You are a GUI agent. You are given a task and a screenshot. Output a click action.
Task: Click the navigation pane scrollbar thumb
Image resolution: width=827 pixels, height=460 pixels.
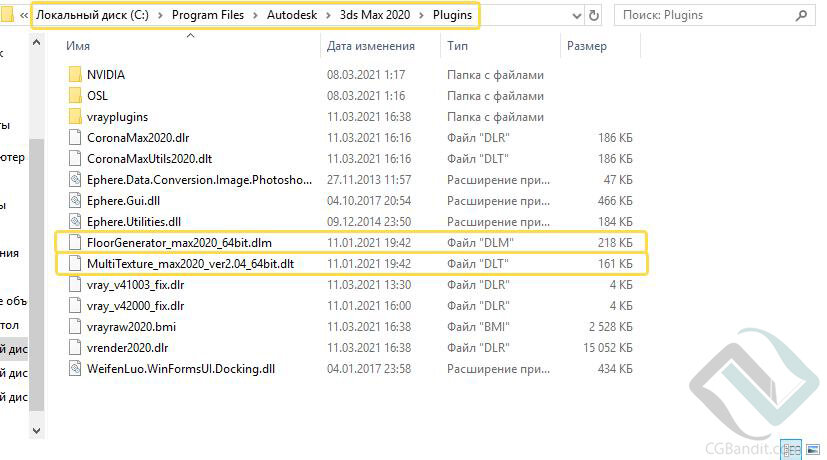point(36,274)
